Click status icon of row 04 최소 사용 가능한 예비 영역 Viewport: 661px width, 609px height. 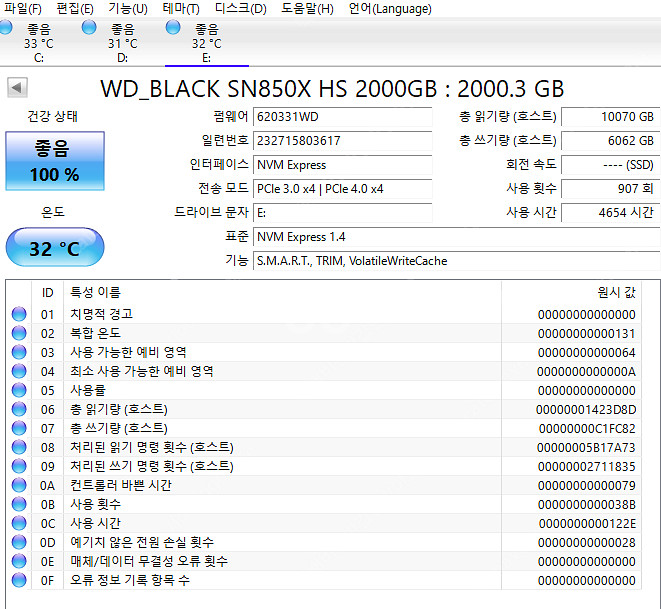pos(19,371)
